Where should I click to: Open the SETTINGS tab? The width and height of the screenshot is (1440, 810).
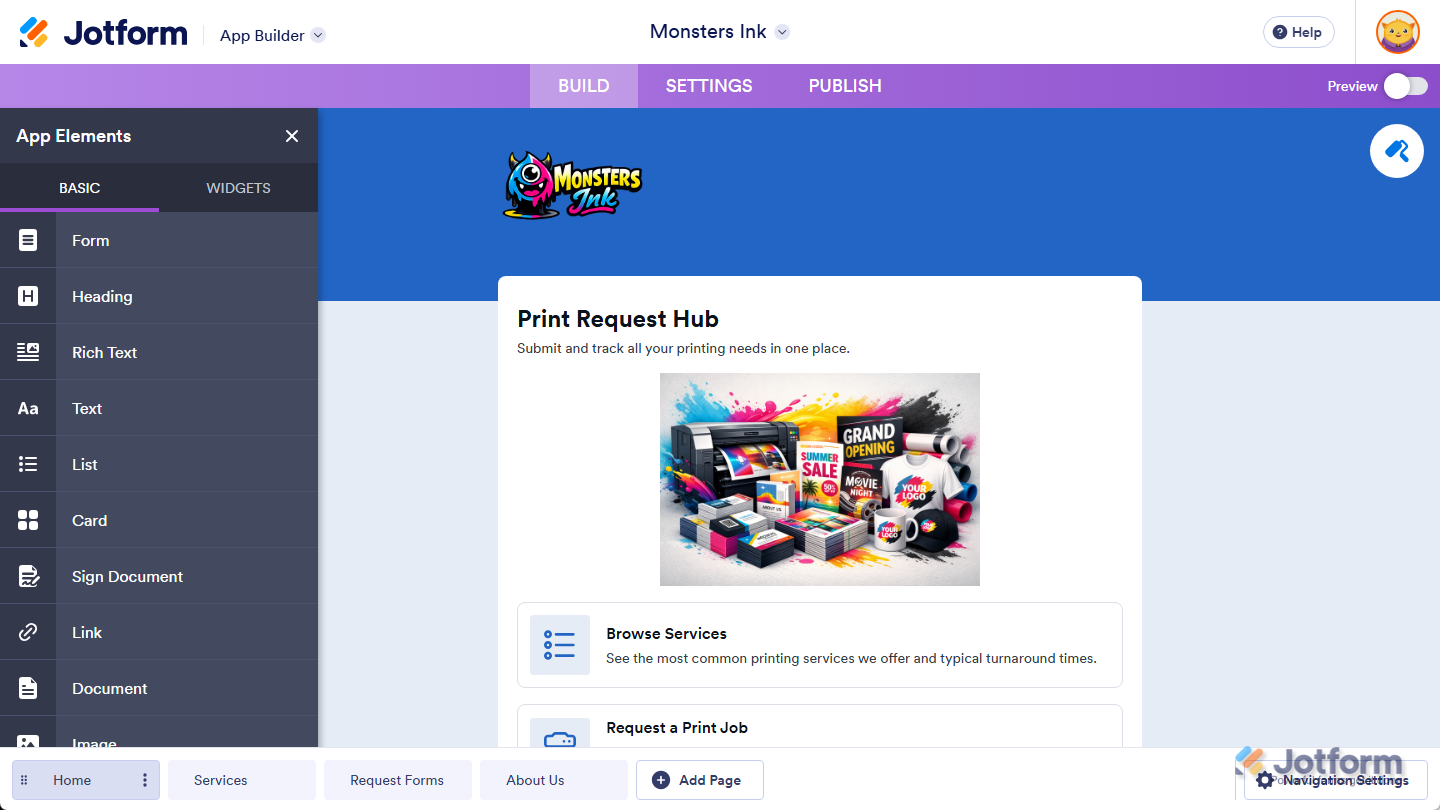(x=708, y=86)
